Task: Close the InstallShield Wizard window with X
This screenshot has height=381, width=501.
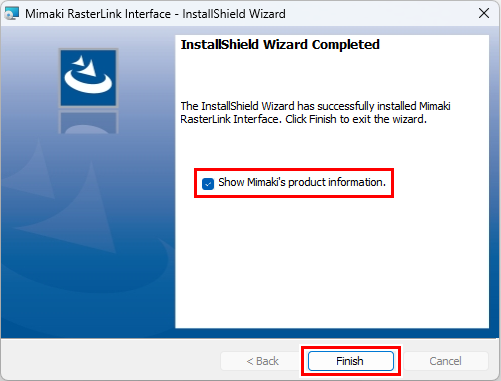Action: [484, 13]
